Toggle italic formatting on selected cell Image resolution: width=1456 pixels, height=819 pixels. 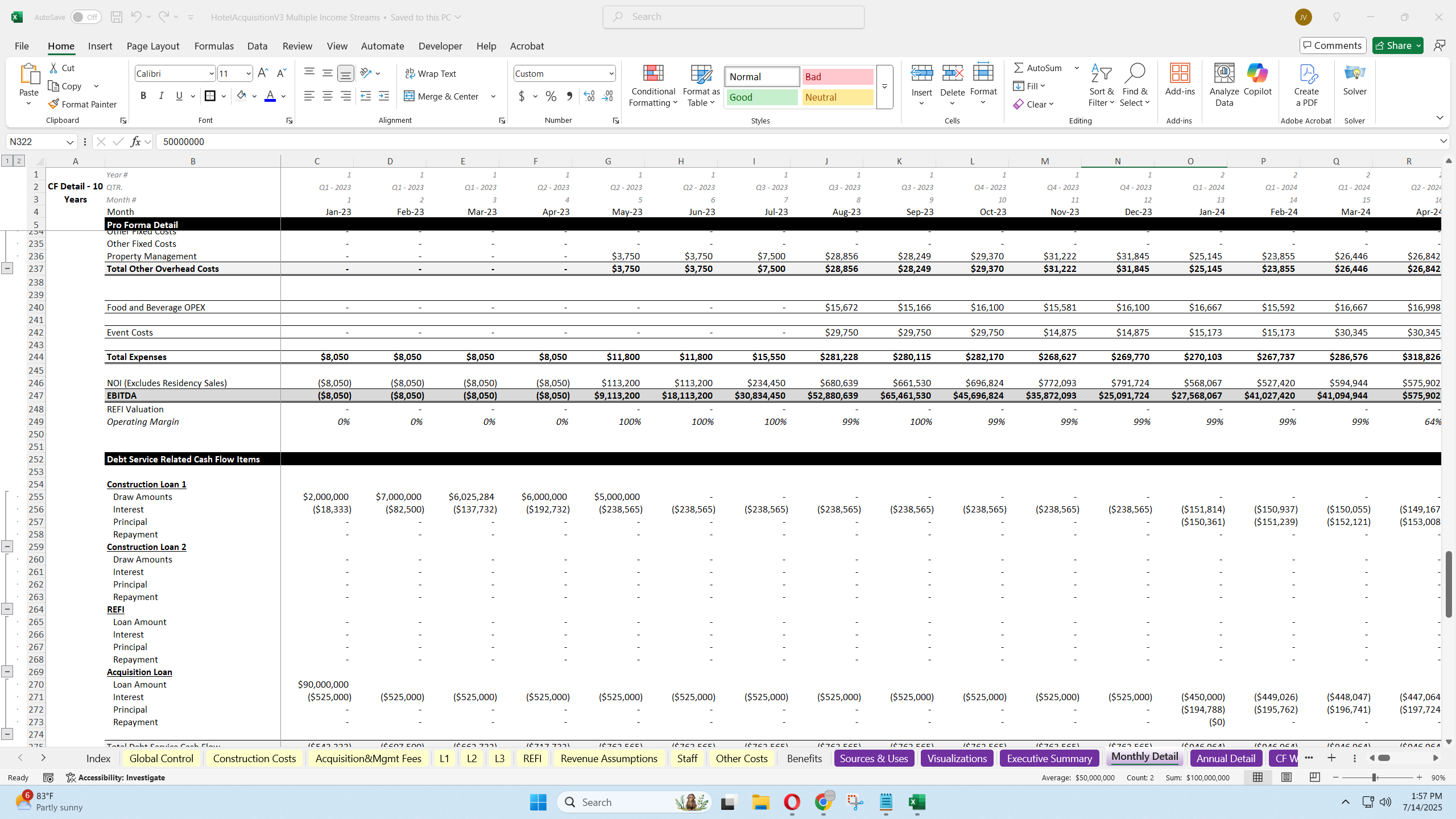coord(162,96)
